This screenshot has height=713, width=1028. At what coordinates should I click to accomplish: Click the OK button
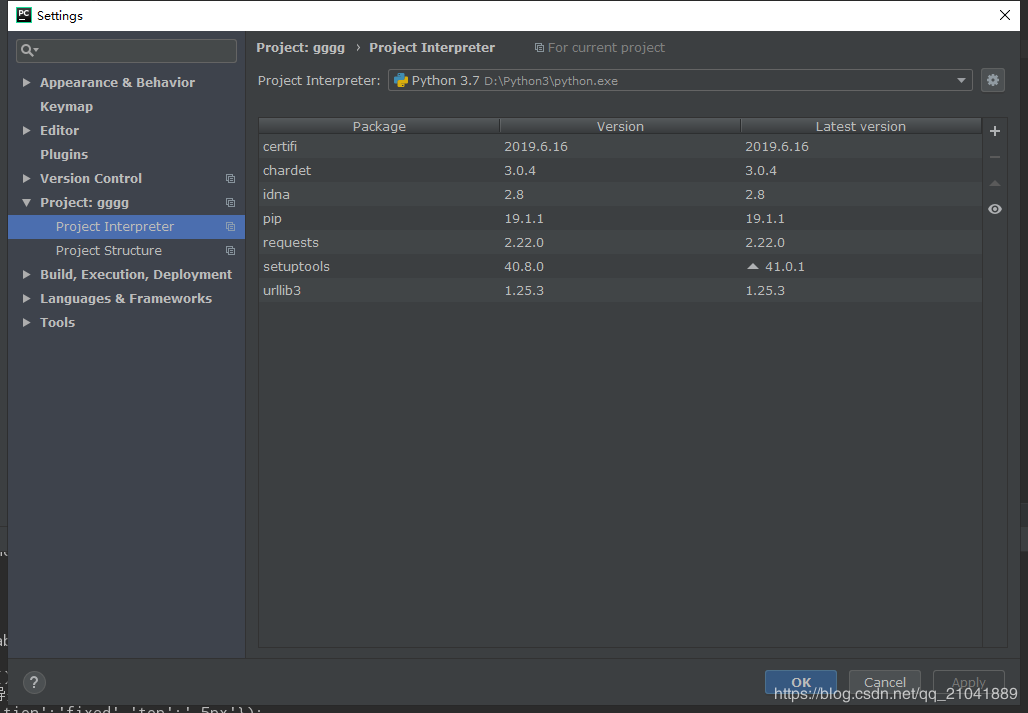(800, 682)
